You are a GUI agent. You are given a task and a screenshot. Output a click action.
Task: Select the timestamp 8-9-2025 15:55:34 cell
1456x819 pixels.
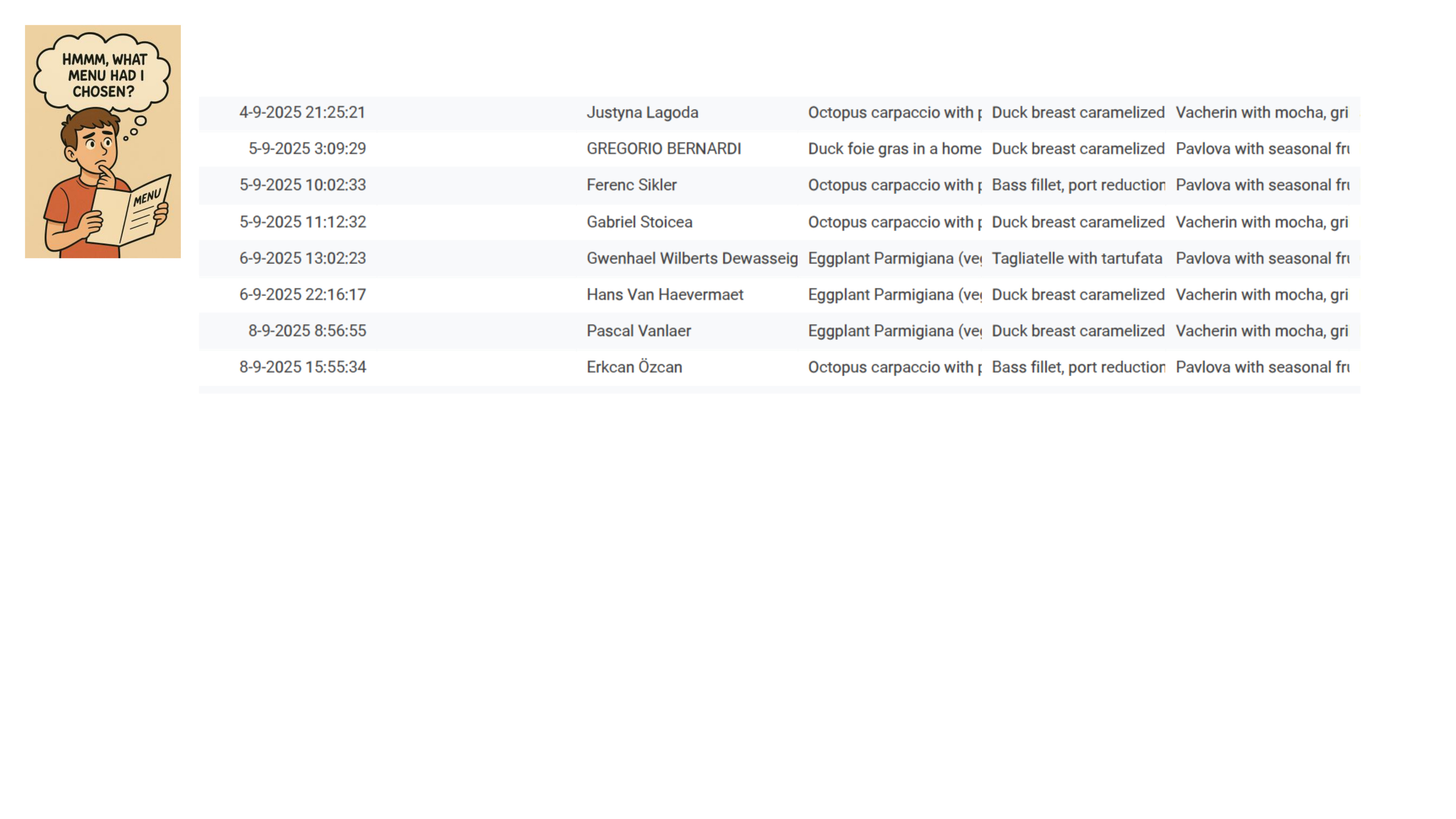click(302, 367)
